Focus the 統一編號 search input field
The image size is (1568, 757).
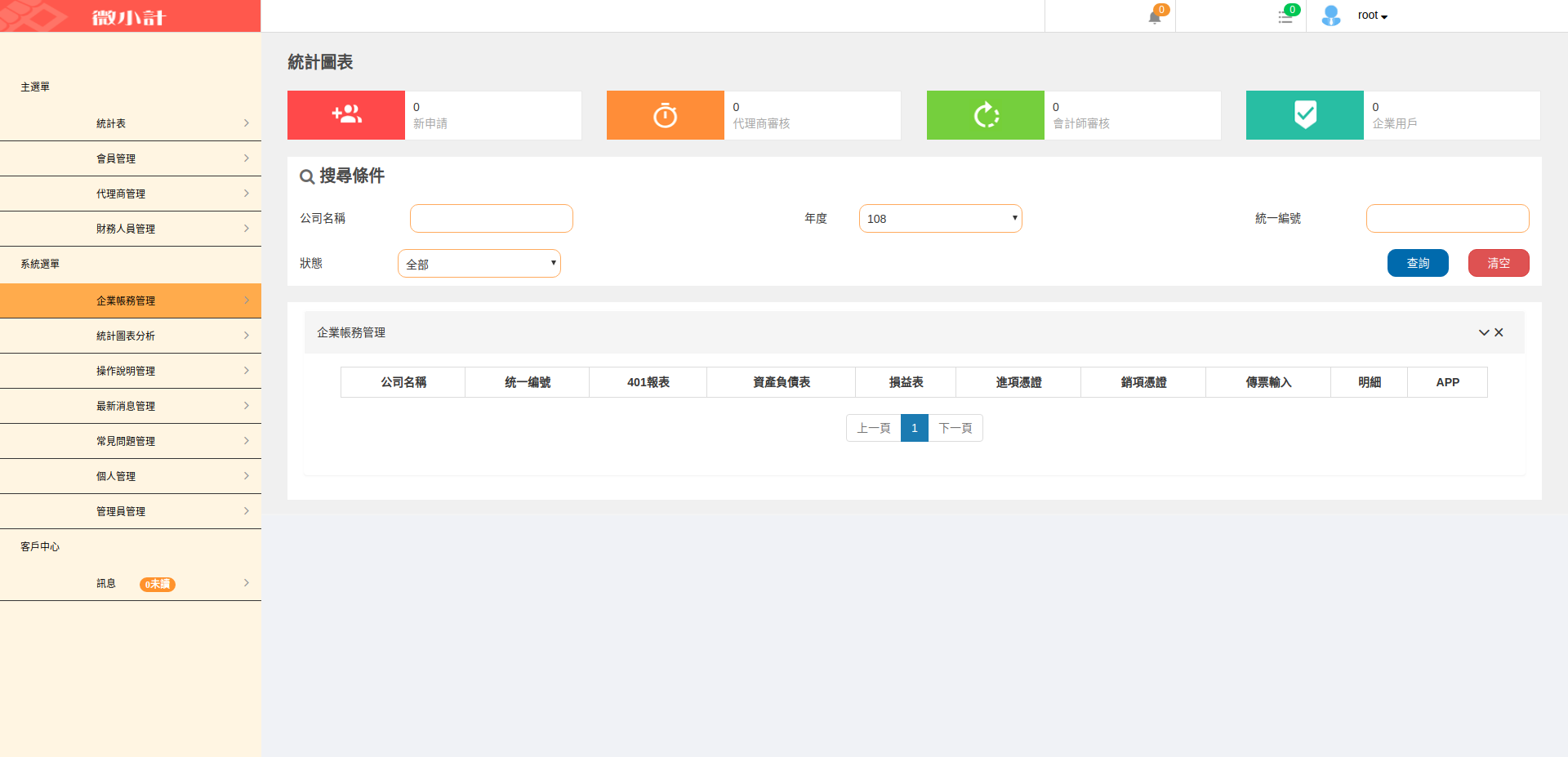(x=1447, y=219)
